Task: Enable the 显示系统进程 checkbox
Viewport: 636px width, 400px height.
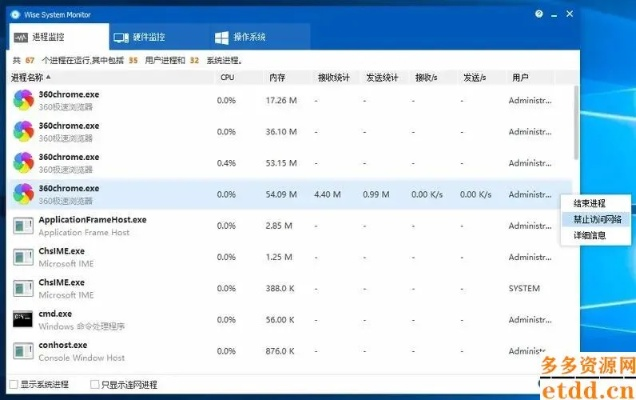Action: click(x=13, y=384)
